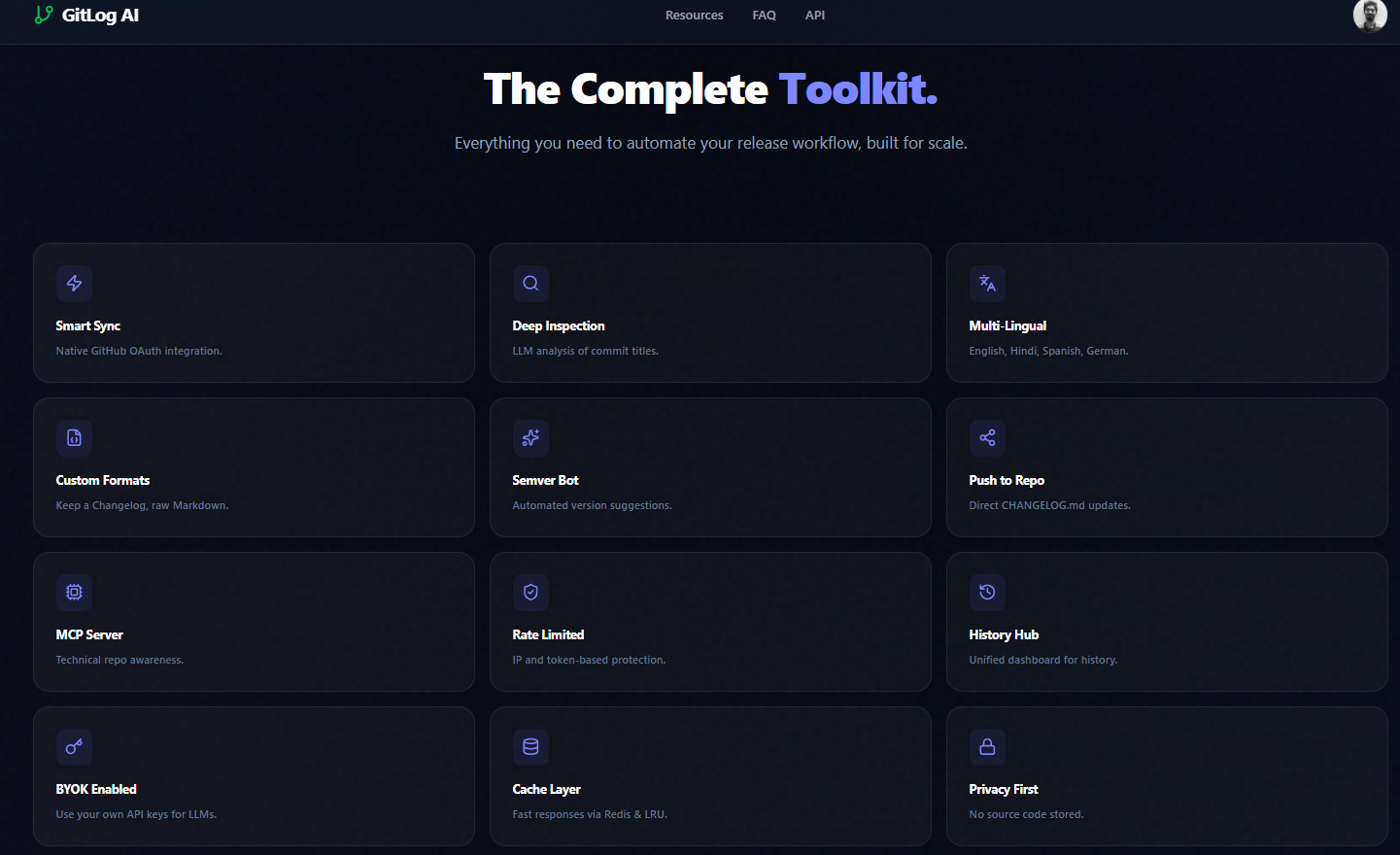Click the Semver Bot sparkle icon
The height and width of the screenshot is (855, 1400).
coord(530,438)
